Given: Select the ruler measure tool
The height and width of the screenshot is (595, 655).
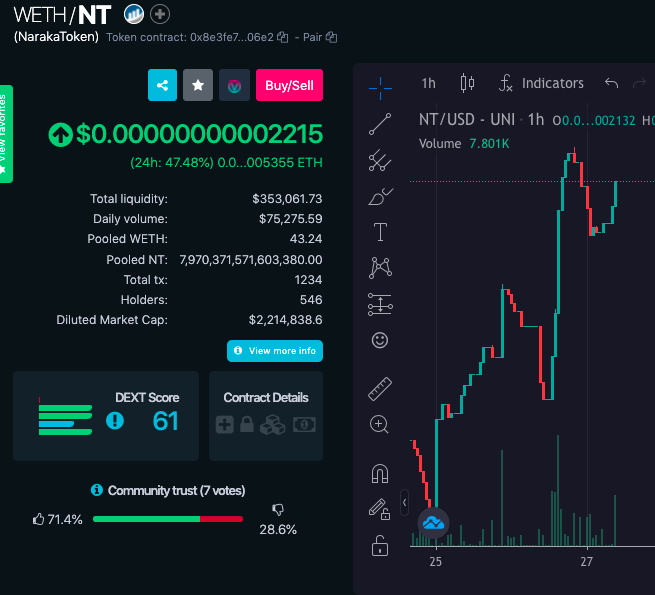Looking at the screenshot, I should pos(380,389).
